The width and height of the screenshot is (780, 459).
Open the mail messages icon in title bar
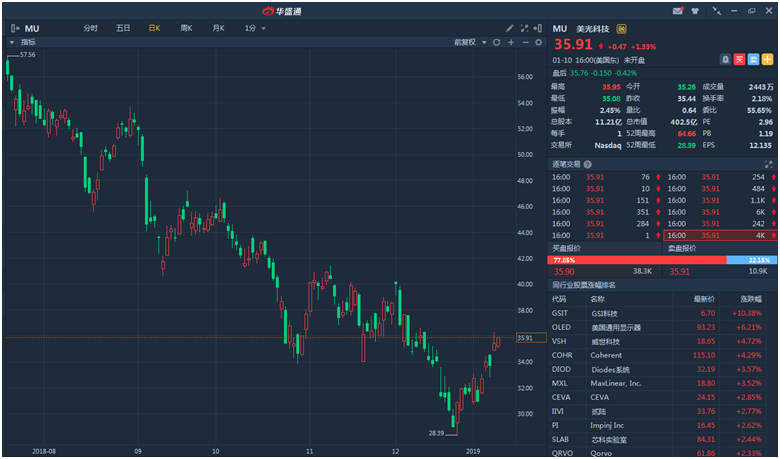coord(678,10)
